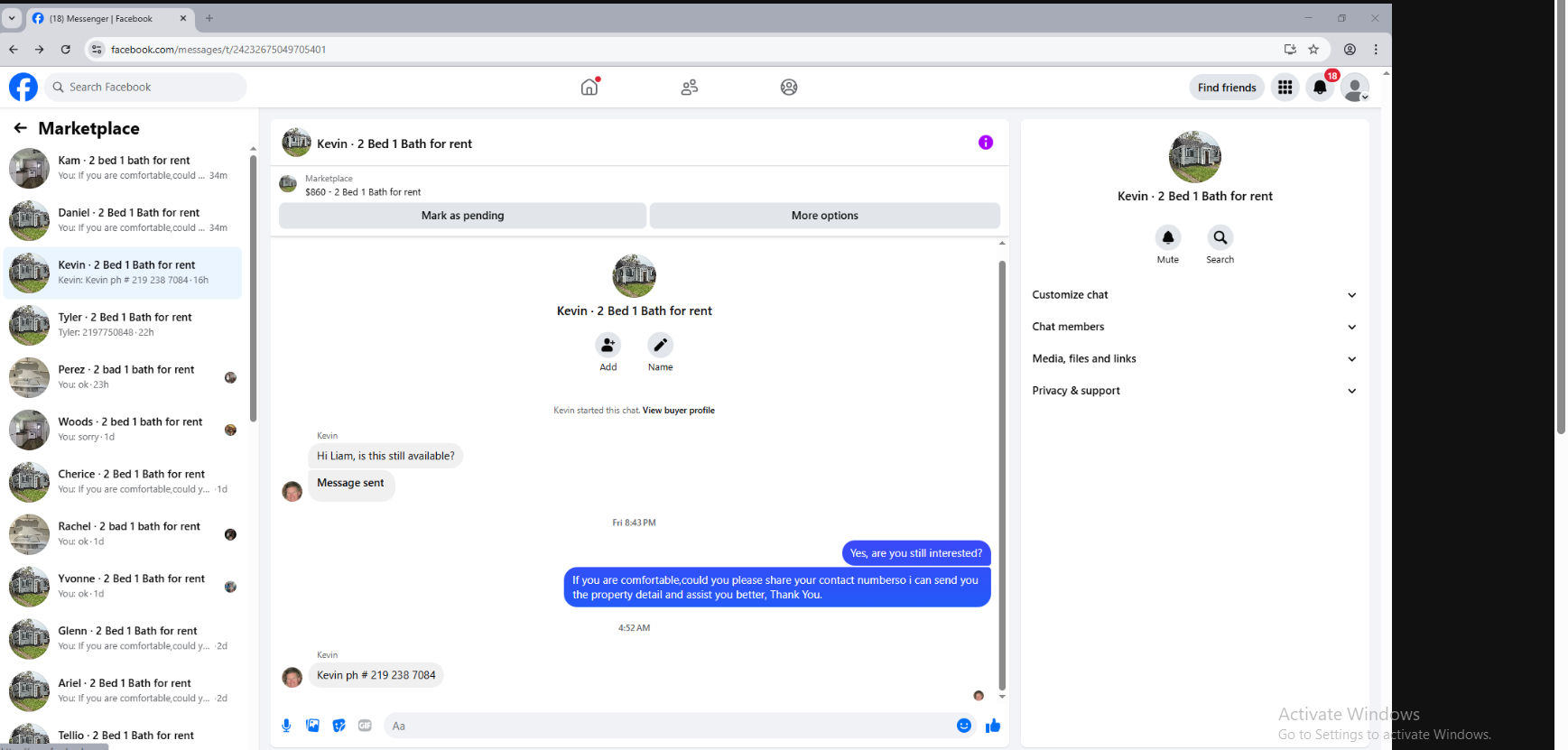Expand Chat members section
1568x750 pixels.
pos(1194,327)
